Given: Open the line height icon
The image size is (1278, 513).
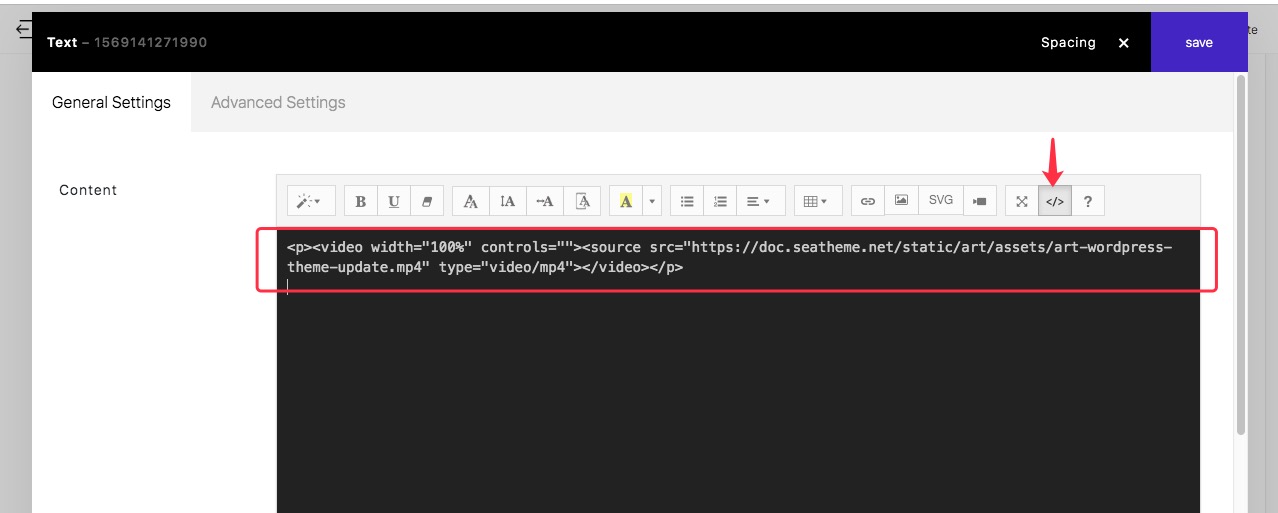Looking at the screenshot, I should pyautogui.click(x=508, y=201).
